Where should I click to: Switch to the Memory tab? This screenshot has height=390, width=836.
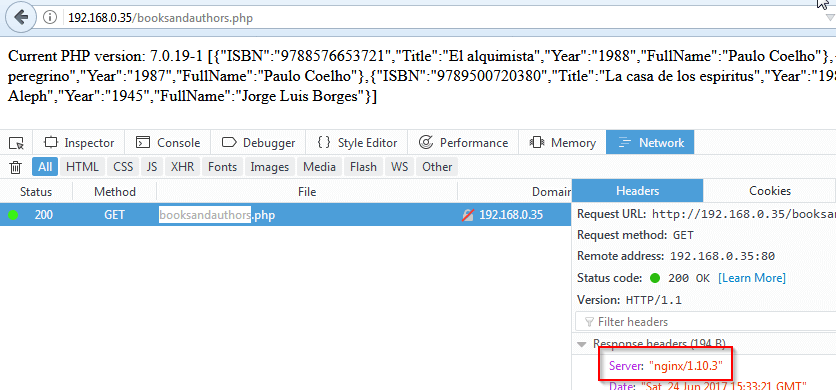[562, 143]
